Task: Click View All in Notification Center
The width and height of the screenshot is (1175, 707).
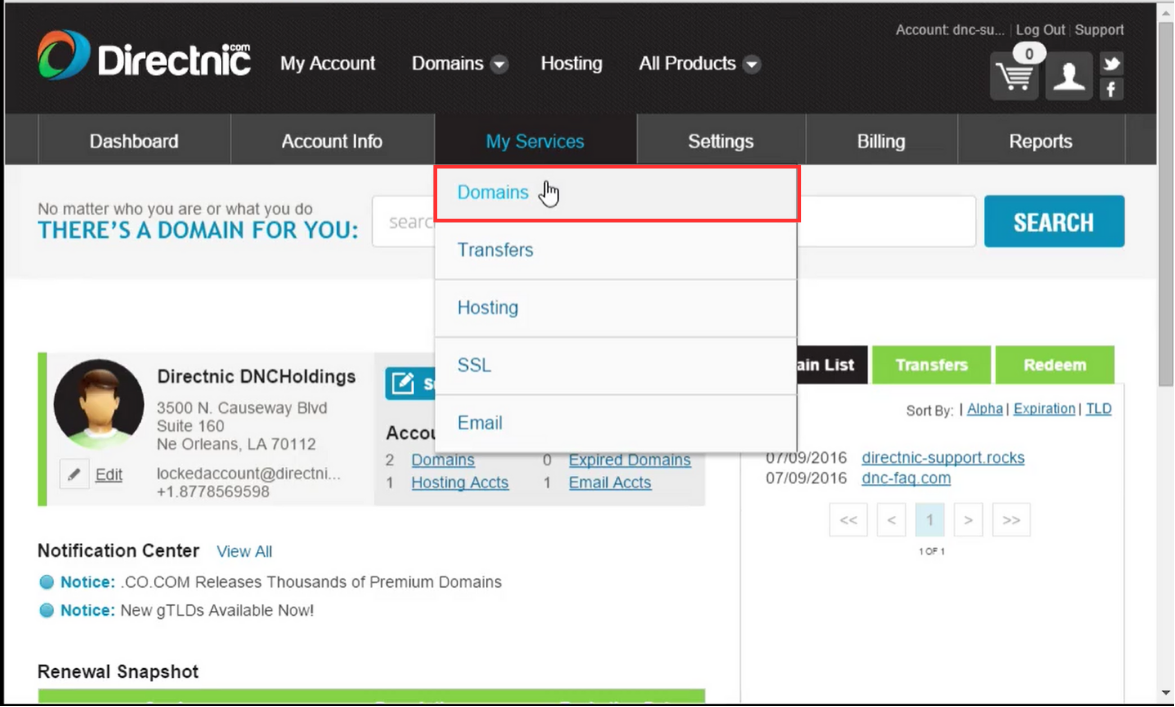Action: 244,552
